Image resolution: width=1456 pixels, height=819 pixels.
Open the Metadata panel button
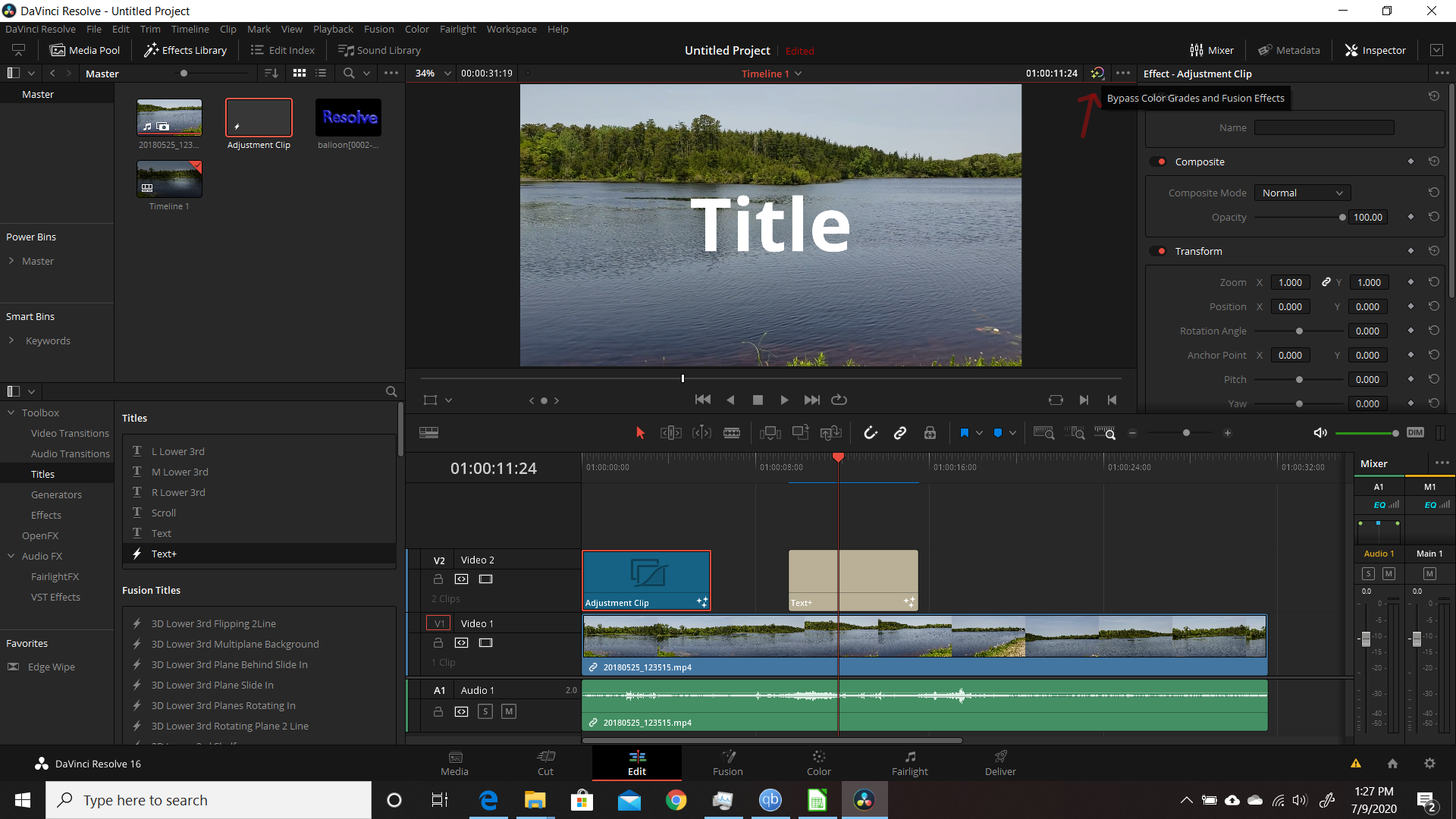tap(1289, 50)
